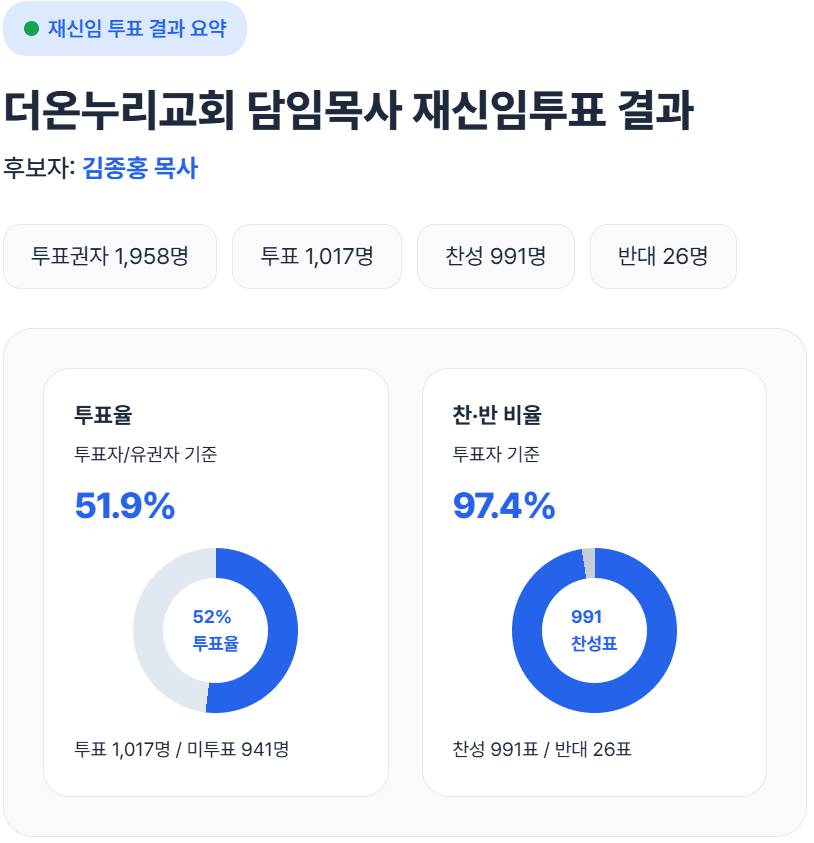Click the 97.4% approval figure

coord(504,506)
